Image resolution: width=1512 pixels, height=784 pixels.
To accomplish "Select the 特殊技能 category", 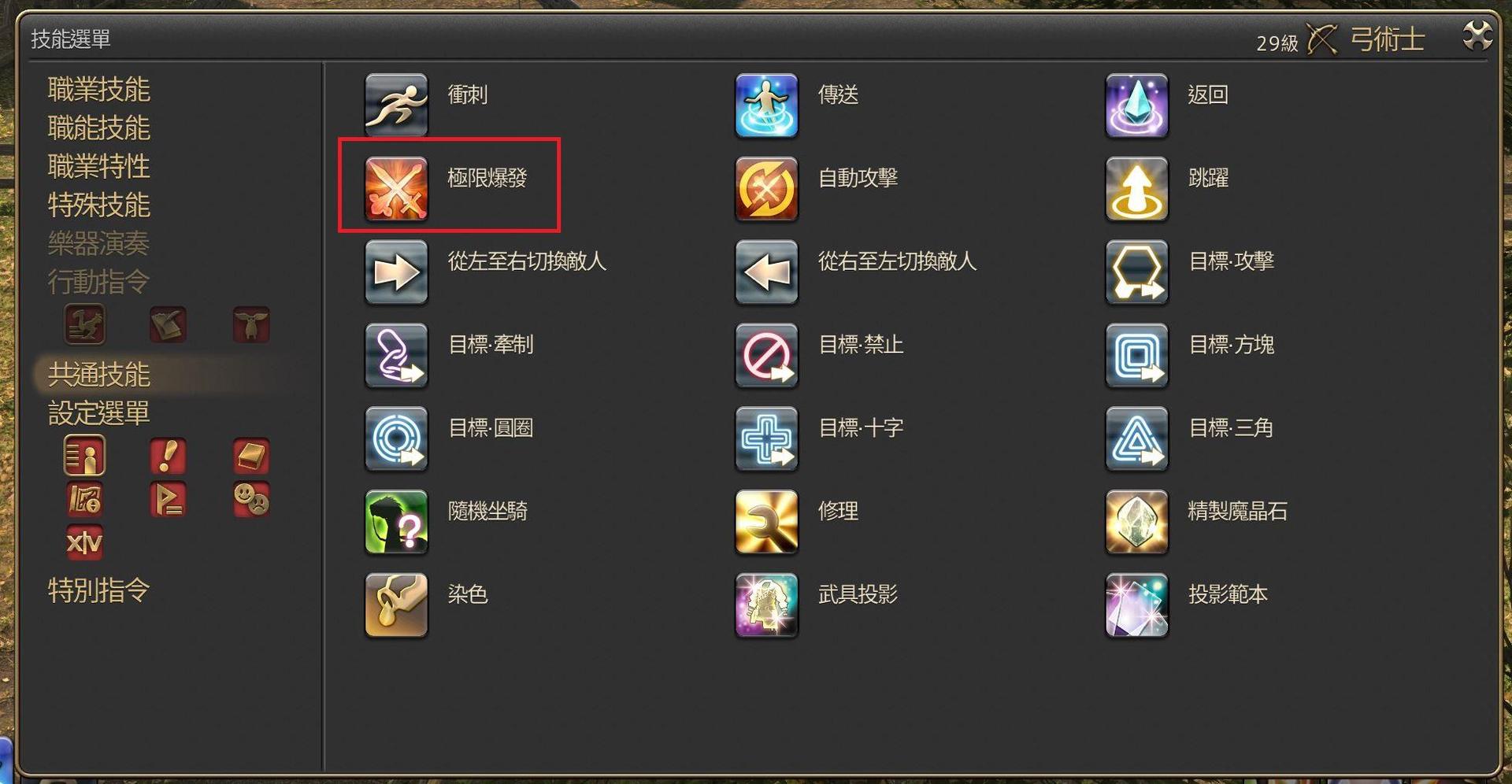I will click(x=99, y=205).
